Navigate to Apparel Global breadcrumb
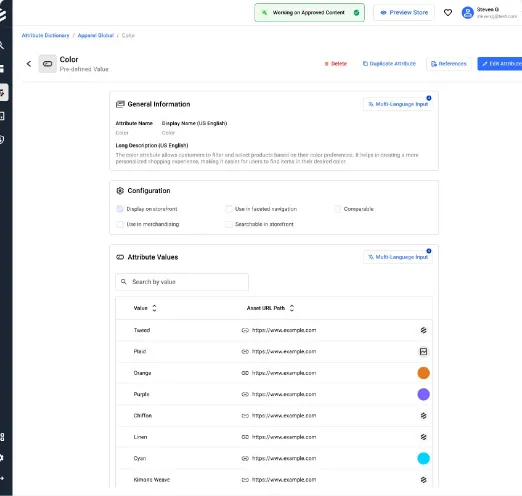This screenshot has height=496, width=522. [x=96, y=35]
